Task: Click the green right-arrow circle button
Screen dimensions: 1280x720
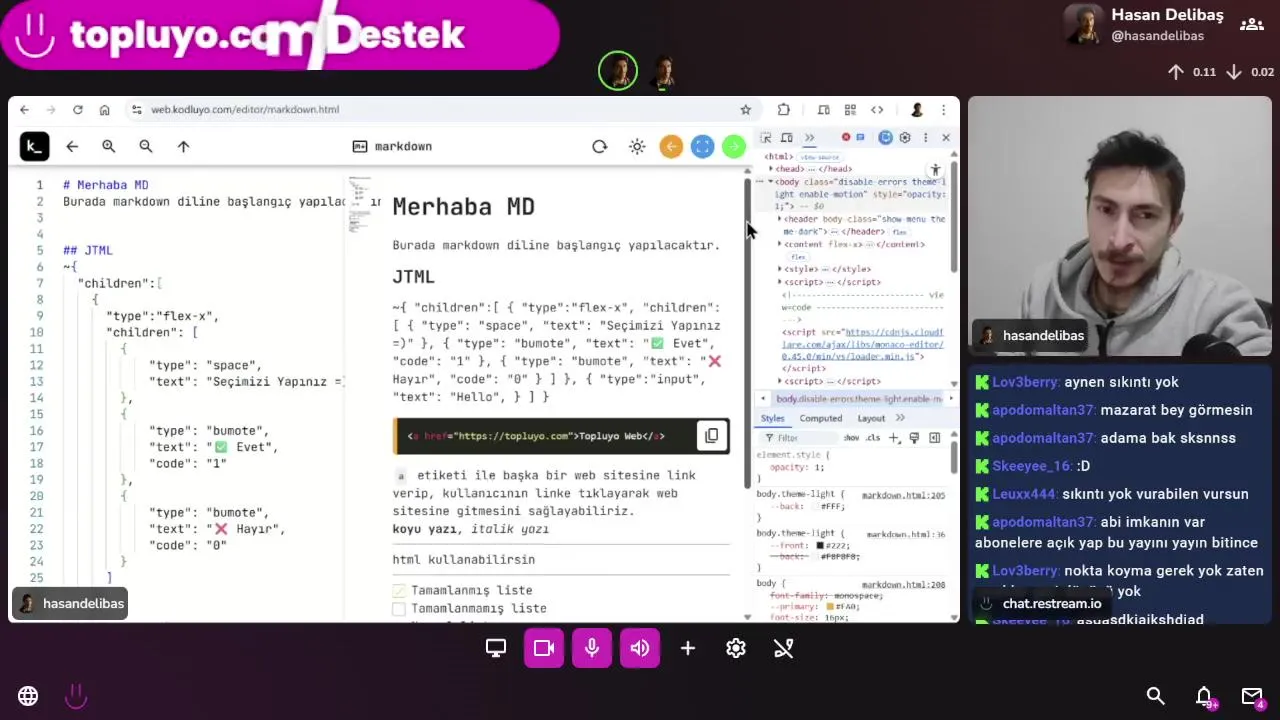Action: click(734, 147)
